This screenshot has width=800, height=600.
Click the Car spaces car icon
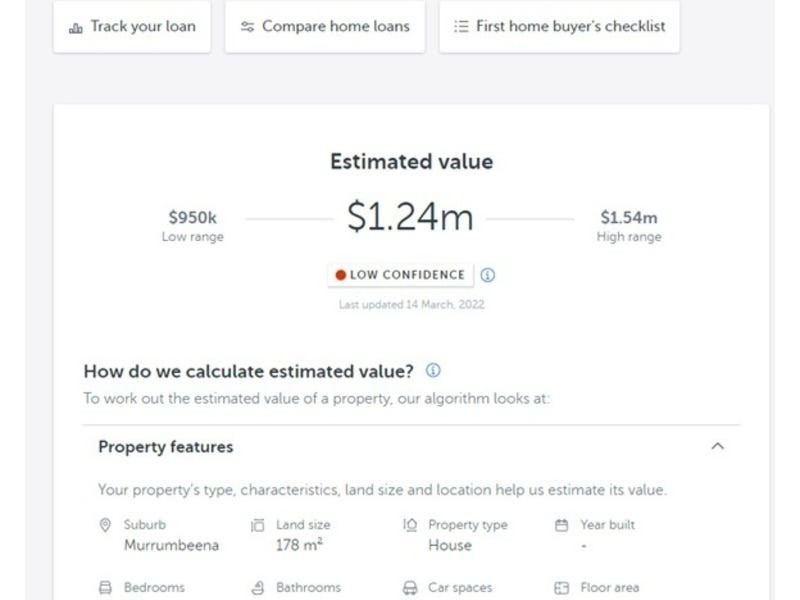[409, 588]
